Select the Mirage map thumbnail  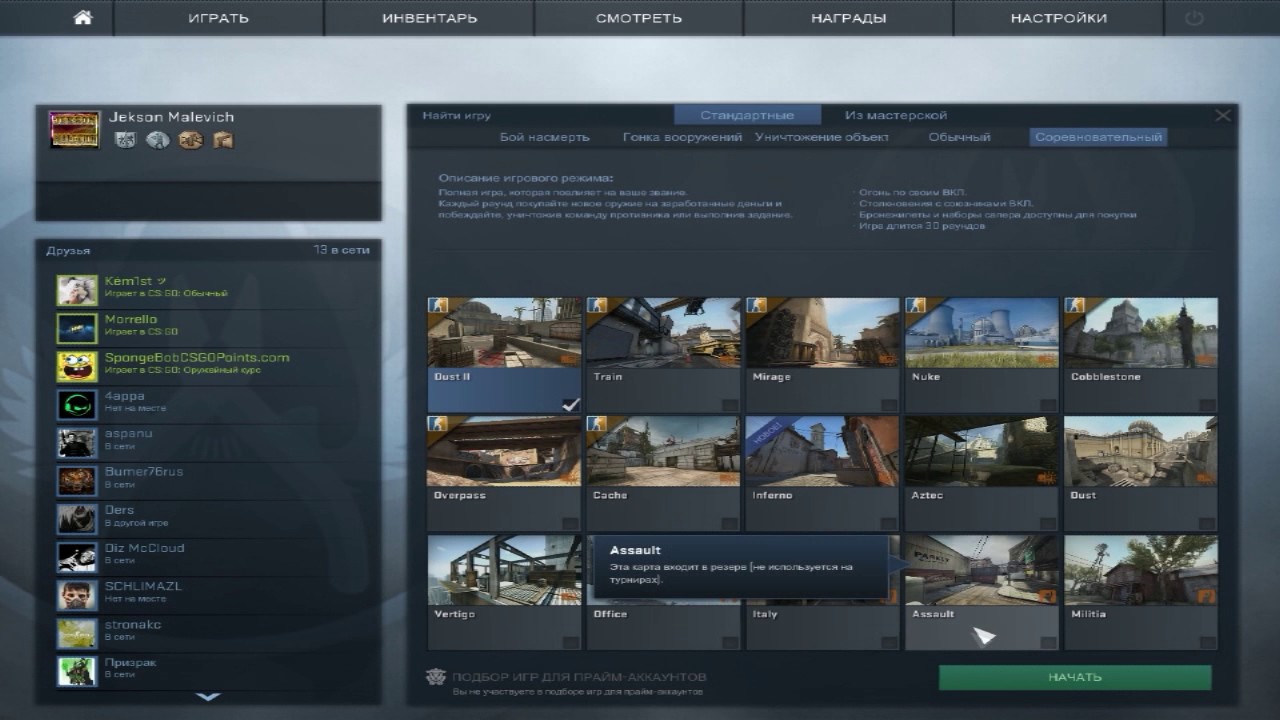coord(823,333)
